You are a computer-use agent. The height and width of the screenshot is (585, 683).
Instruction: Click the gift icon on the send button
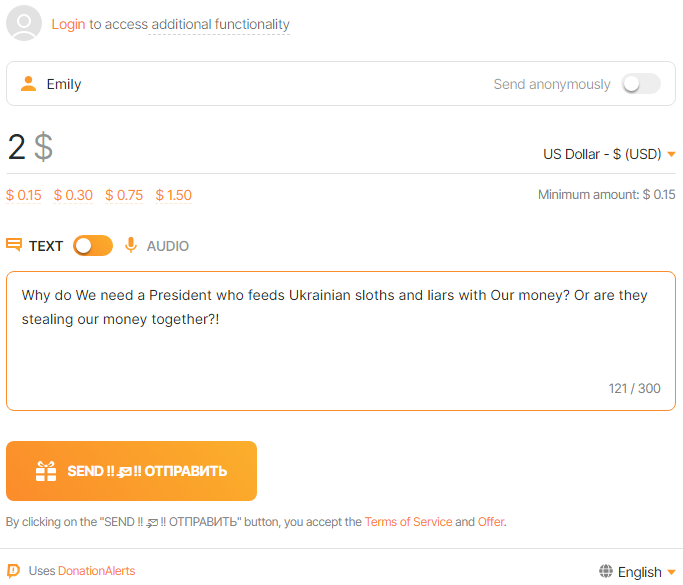pos(46,471)
